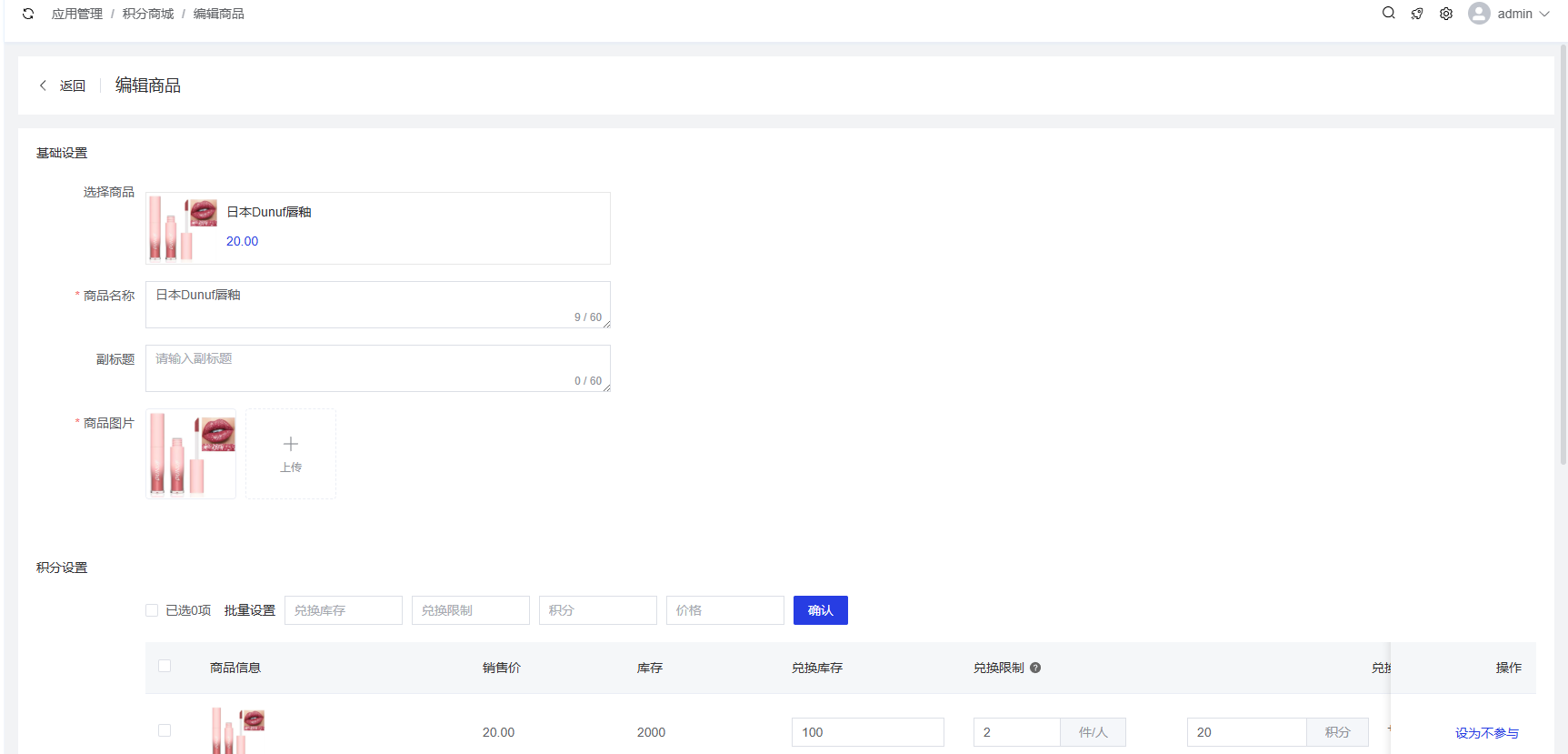Click the help icon beside 兑换限制
The height and width of the screenshot is (754, 1568).
pyautogui.click(x=1035, y=668)
